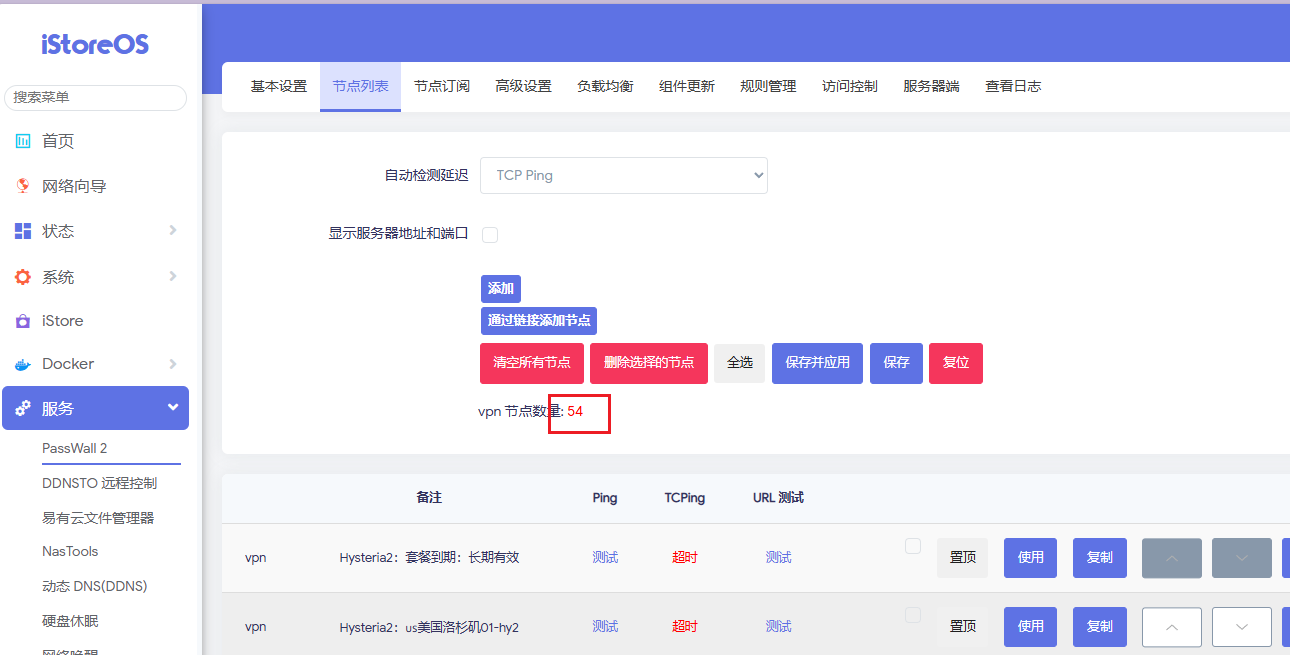
Task: Switch to the 基本设置 tab
Action: 279,86
